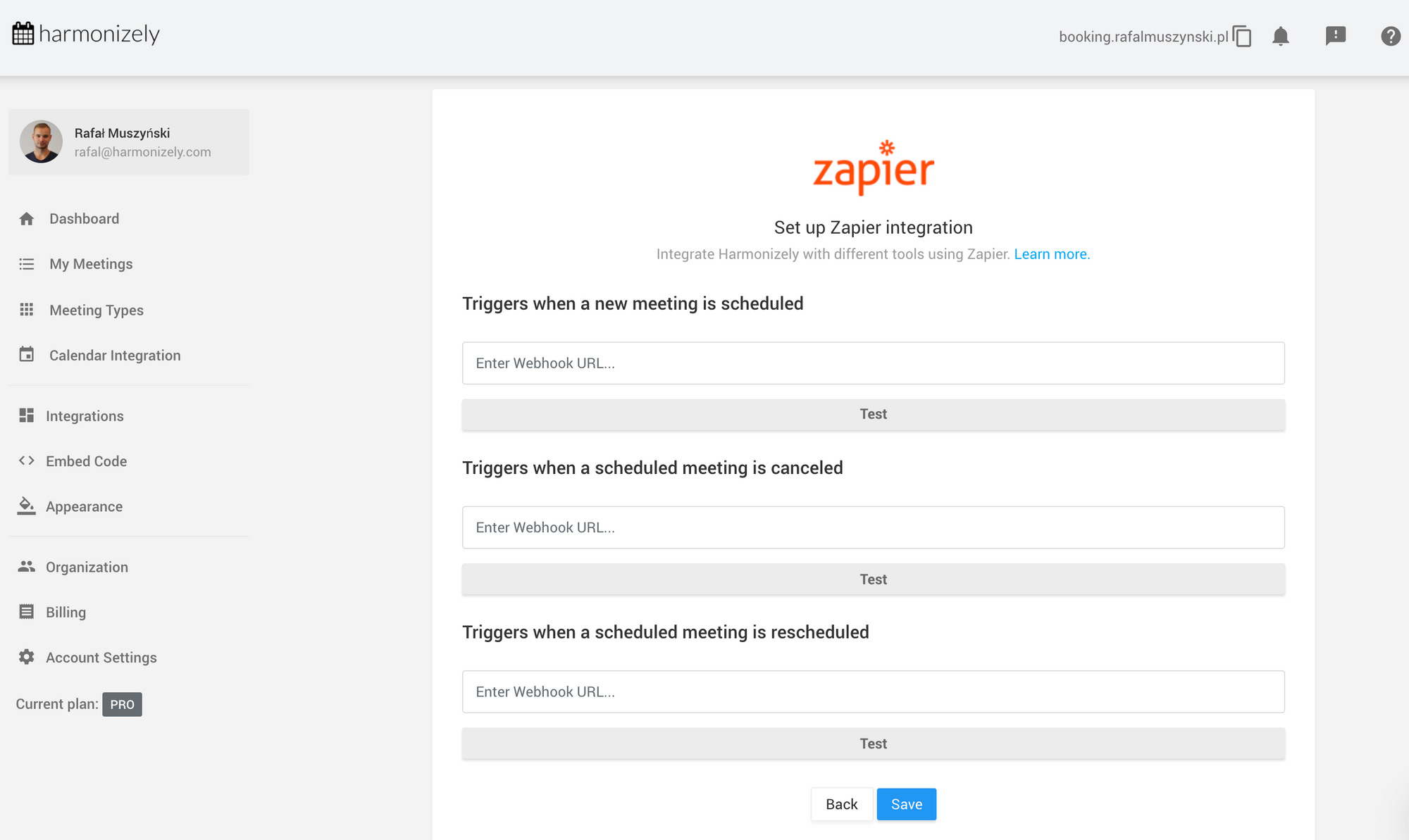Click the Embed Code brackets icon
Viewport: 1409px width, 840px height.
point(27,460)
